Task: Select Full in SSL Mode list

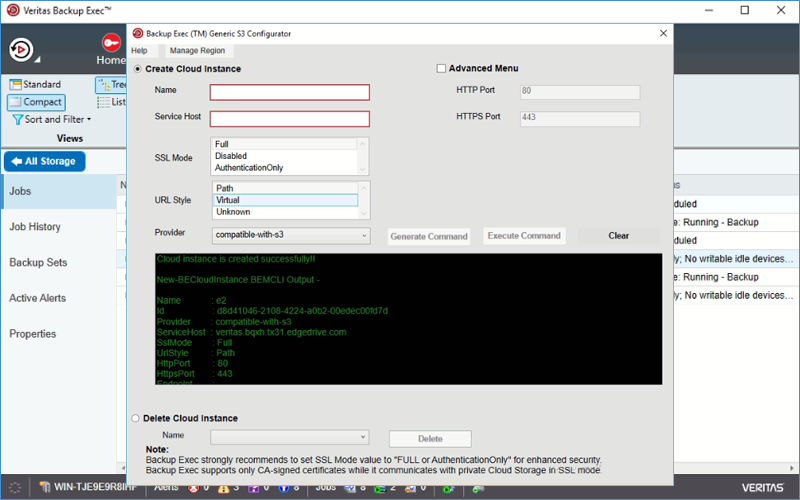Action: point(285,144)
